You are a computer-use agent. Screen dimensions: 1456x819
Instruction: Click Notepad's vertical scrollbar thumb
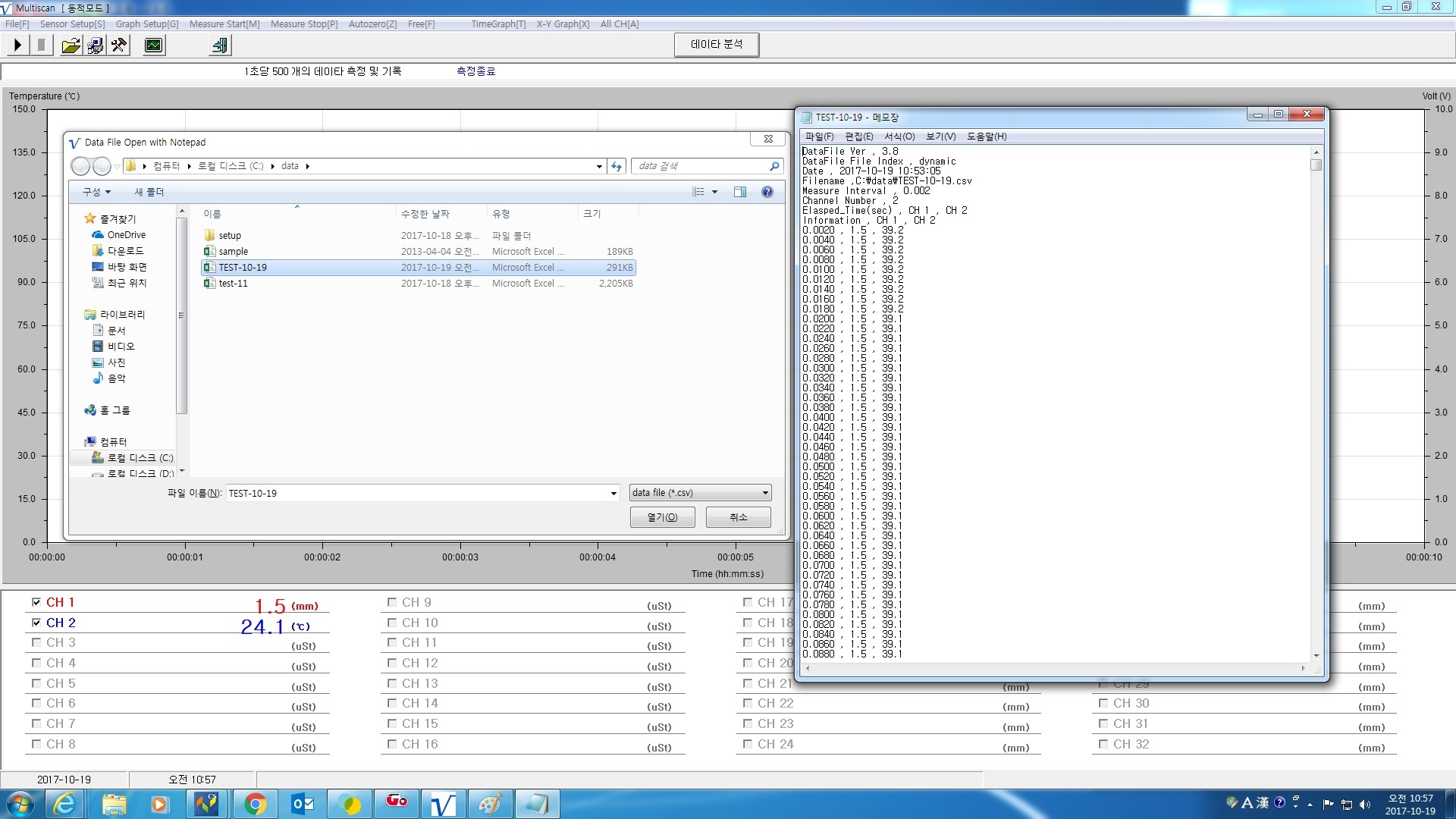point(1316,165)
